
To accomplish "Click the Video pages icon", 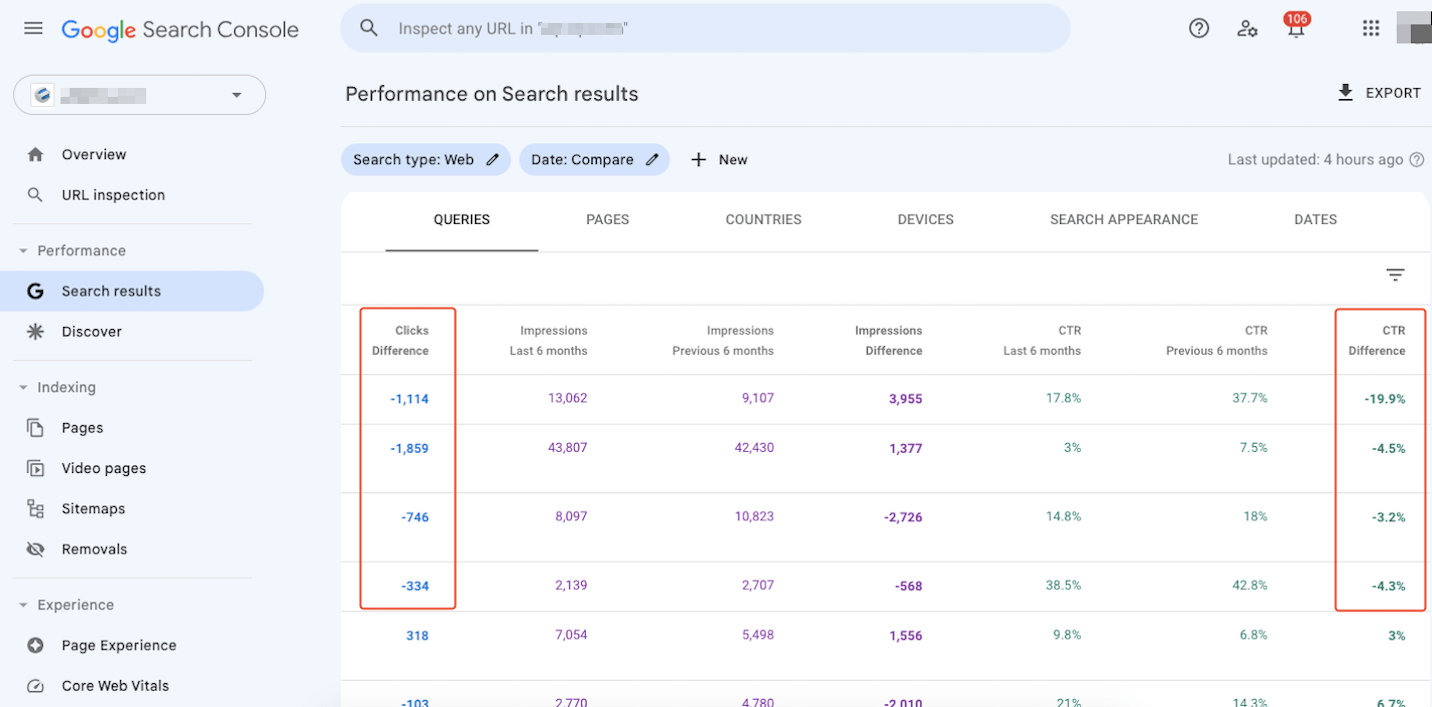I will click(36, 468).
